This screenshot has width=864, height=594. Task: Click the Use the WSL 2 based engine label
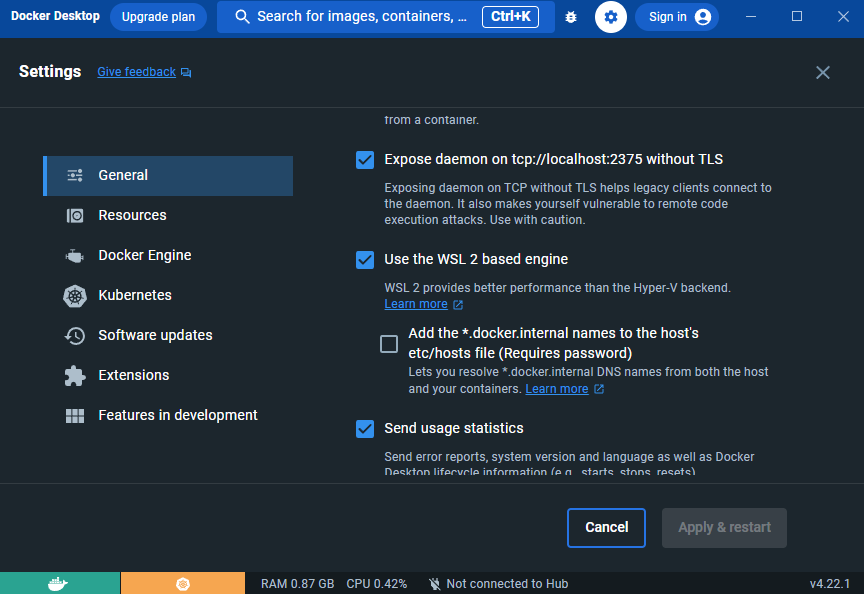(x=476, y=260)
